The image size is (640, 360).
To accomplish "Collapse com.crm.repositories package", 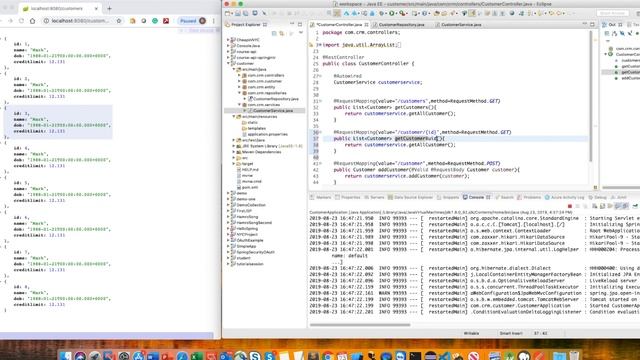I will tap(240, 93).
